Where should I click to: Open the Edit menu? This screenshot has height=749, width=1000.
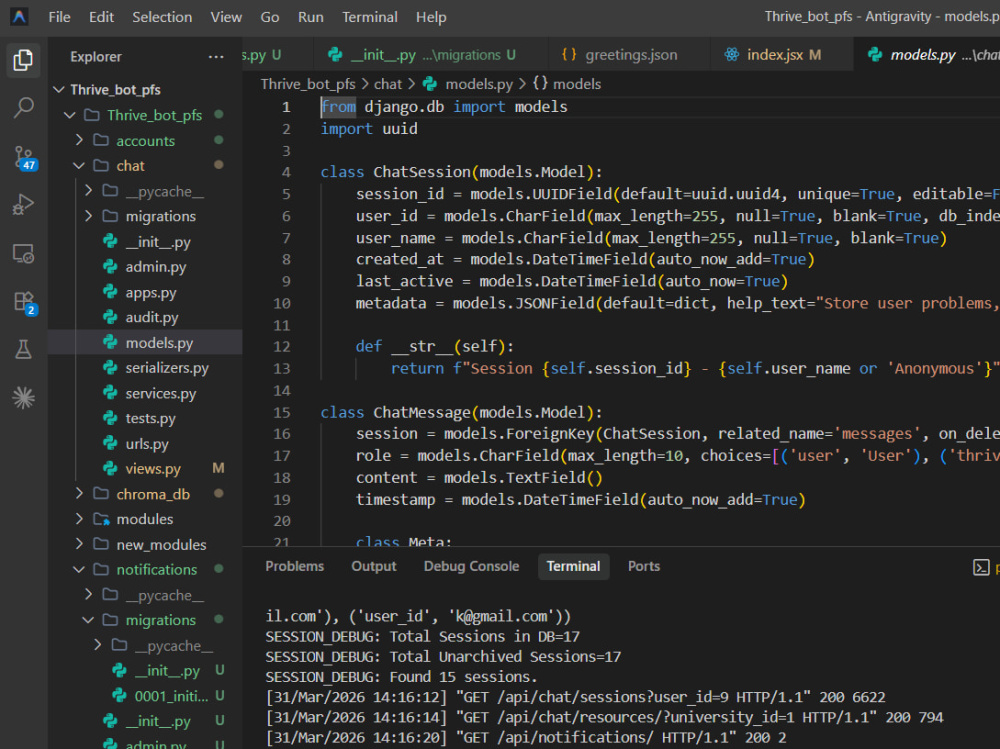[x=101, y=17]
